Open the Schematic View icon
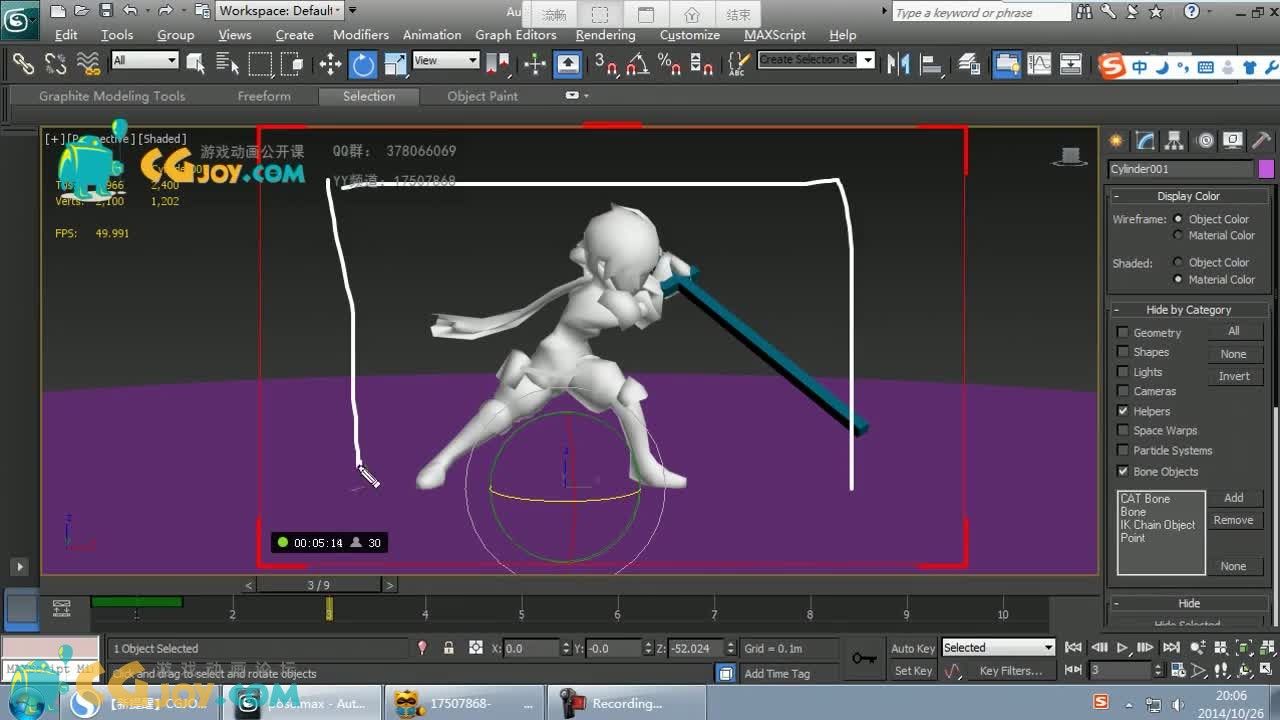Screen dimensions: 1280x720 click(1071, 63)
